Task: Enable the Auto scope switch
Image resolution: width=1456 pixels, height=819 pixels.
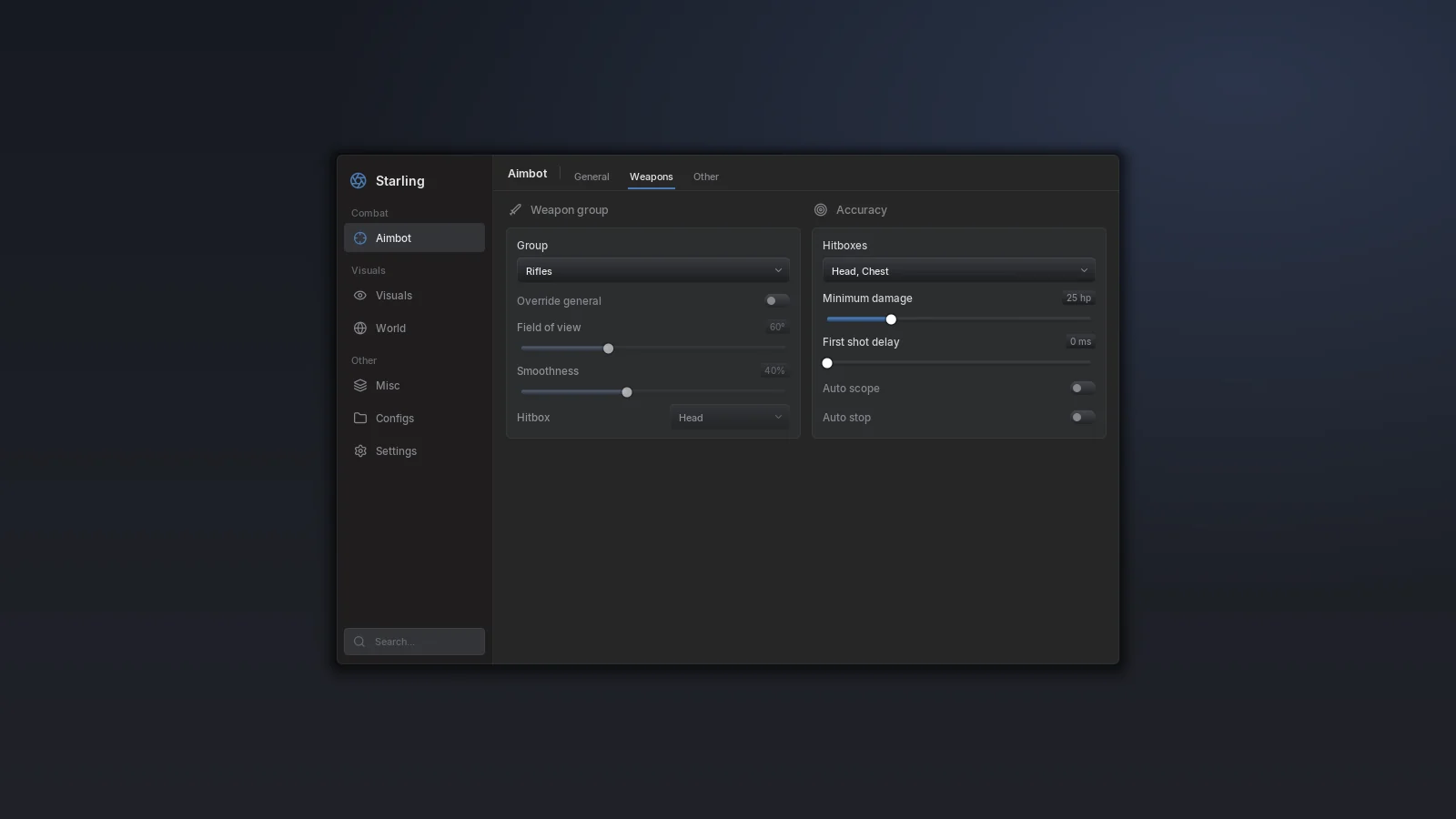Action: [1082, 389]
